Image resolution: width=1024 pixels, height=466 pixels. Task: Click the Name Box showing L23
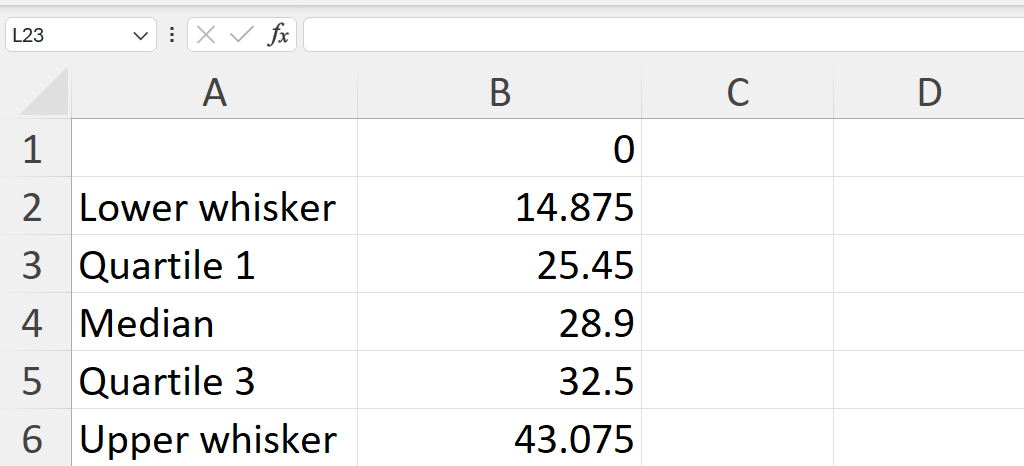click(81, 35)
